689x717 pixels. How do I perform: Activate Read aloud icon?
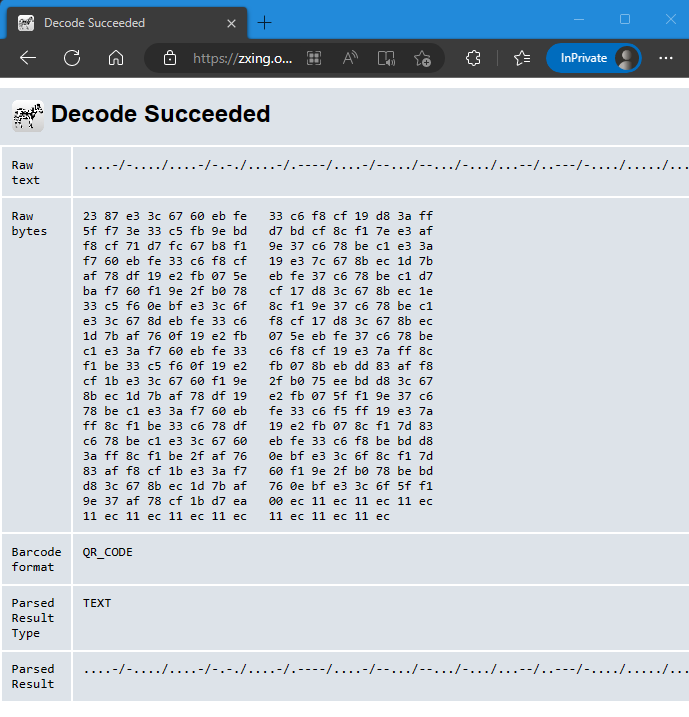tap(350, 58)
